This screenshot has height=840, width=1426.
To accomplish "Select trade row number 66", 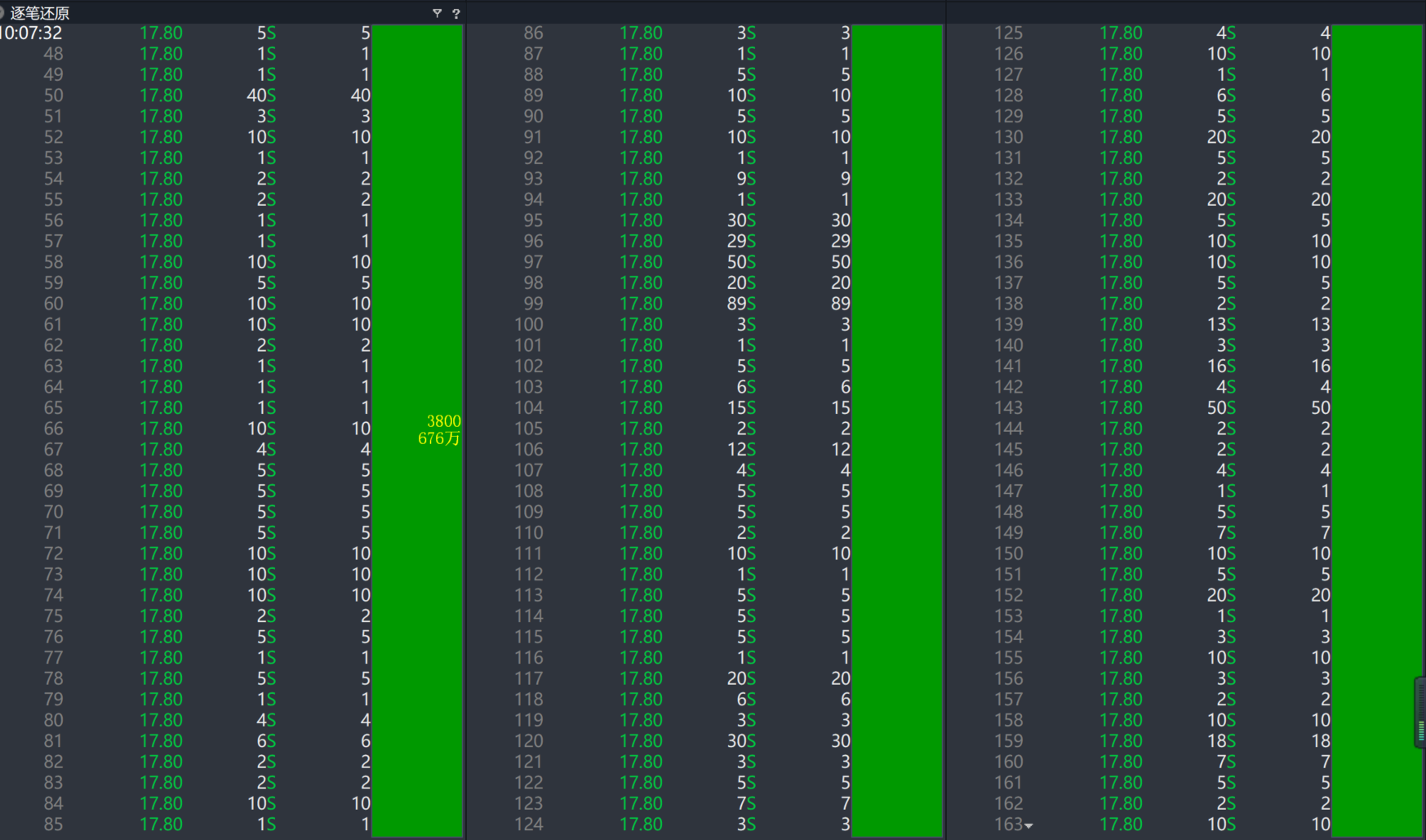I will 53,429.
